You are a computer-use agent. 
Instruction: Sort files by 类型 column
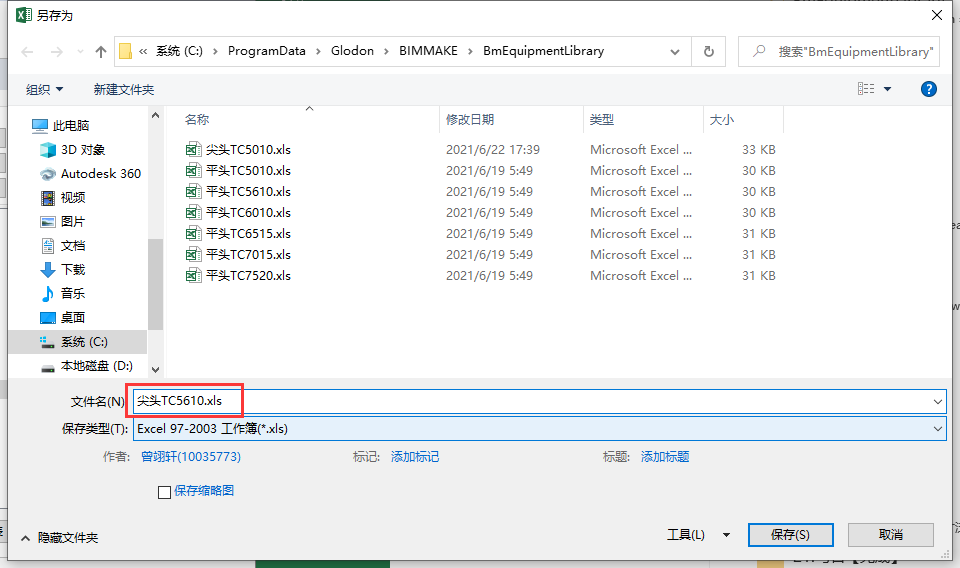[x=601, y=119]
